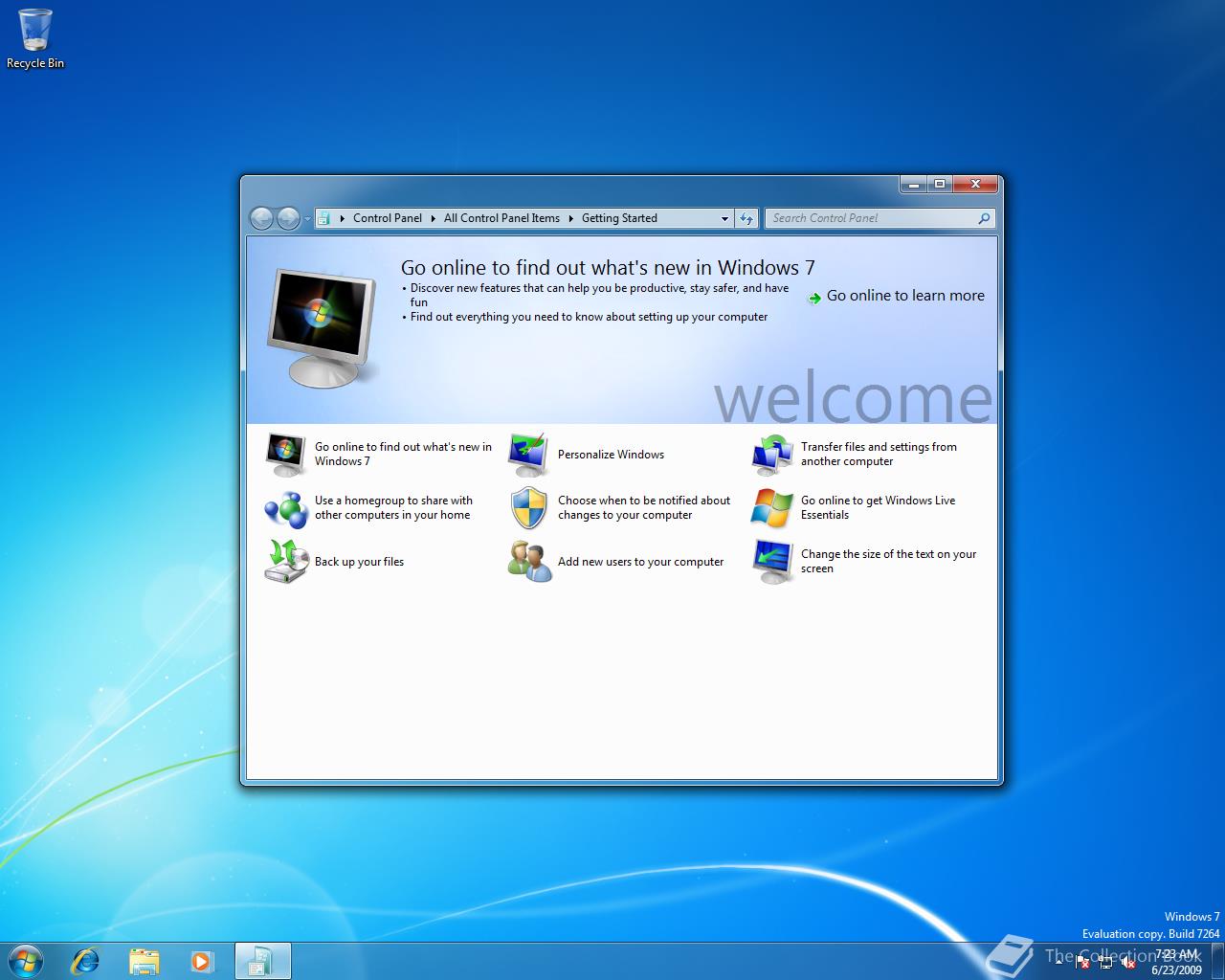Click the Show desktop button
The width and height of the screenshot is (1225, 980).
pos(1217,961)
